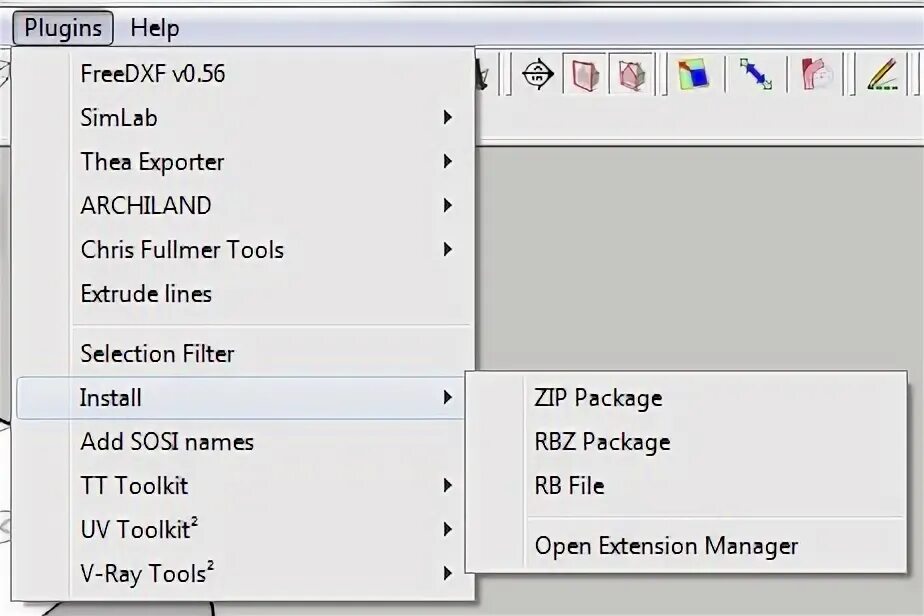924x616 pixels.
Task: Open the Plugins menu
Action: [x=63, y=28]
